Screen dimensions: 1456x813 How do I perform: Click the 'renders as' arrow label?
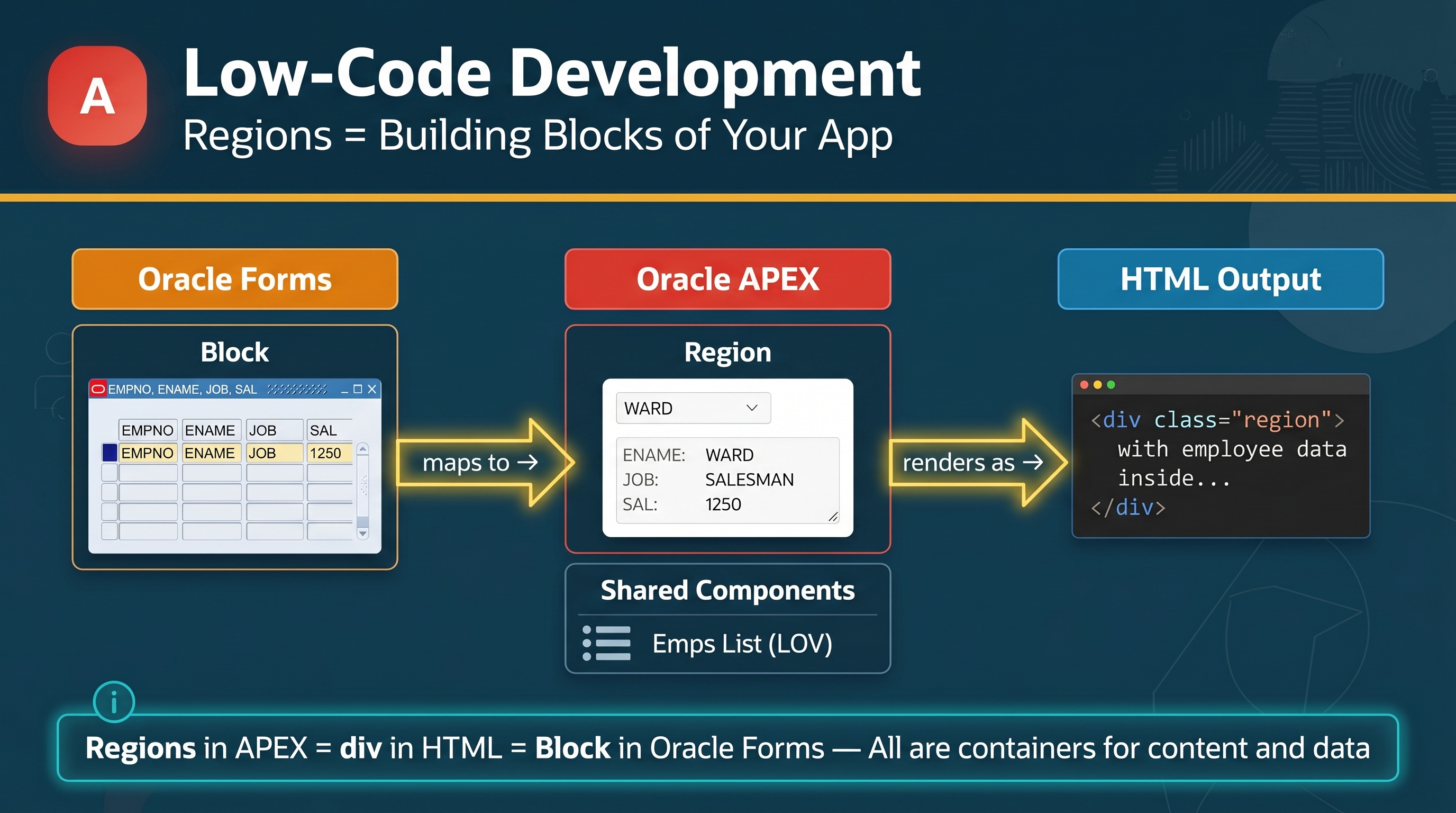pos(972,463)
